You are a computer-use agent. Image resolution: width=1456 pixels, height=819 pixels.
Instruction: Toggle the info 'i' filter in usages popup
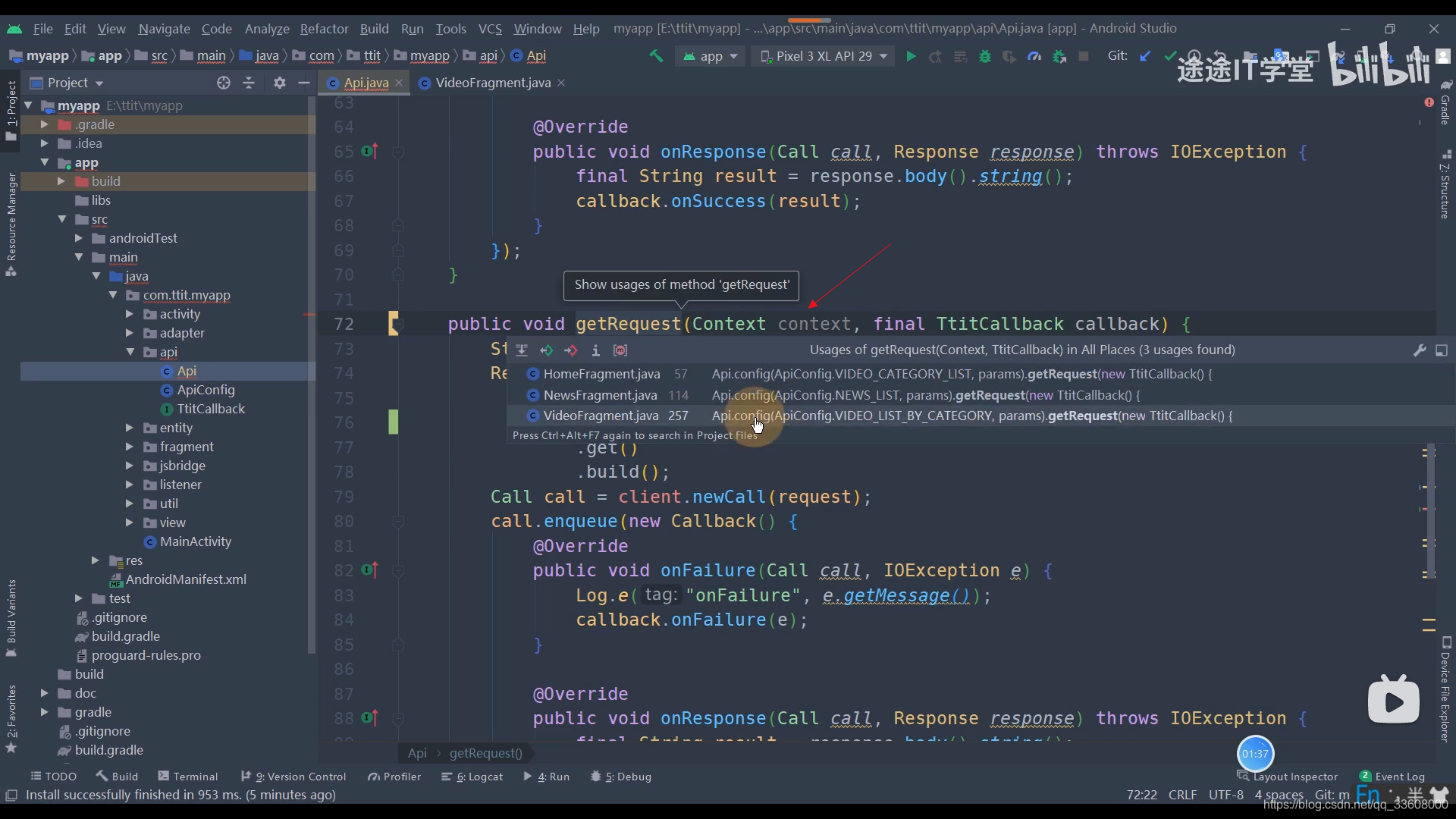(595, 350)
